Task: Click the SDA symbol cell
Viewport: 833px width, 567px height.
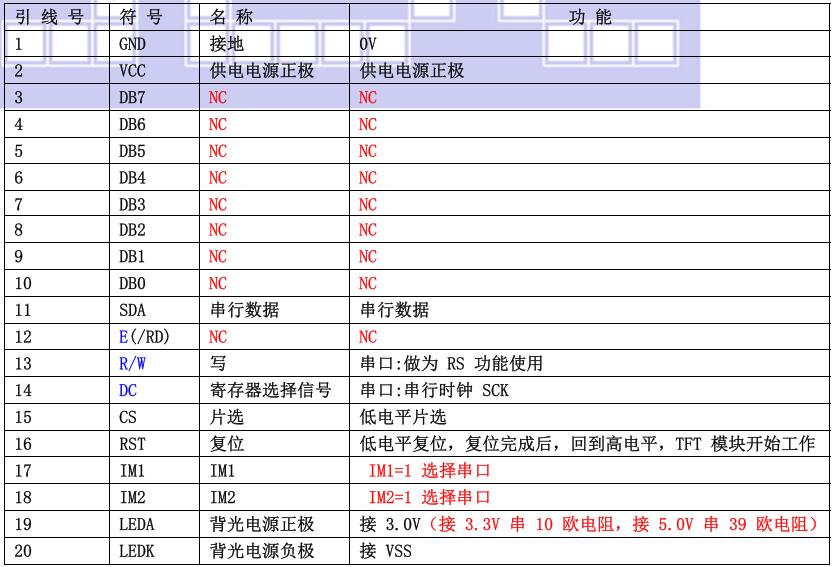Action: coord(132,311)
